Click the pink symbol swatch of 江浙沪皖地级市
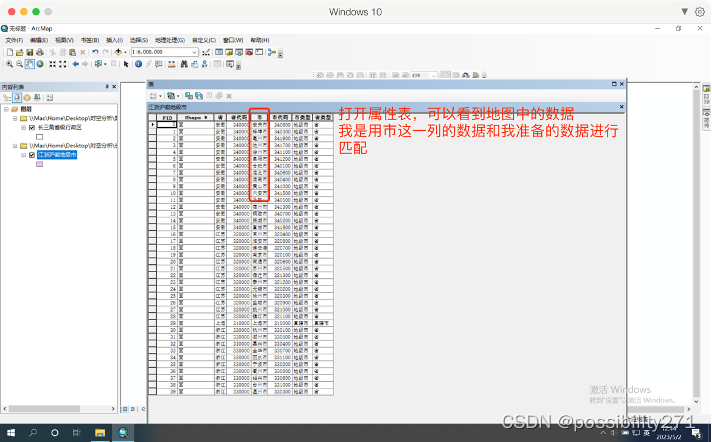712x442 pixels. tap(40, 164)
